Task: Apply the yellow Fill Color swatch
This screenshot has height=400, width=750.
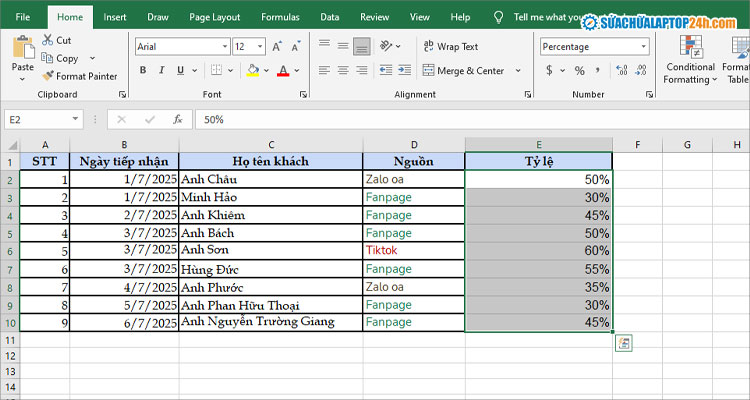Action: pyautogui.click(x=253, y=71)
